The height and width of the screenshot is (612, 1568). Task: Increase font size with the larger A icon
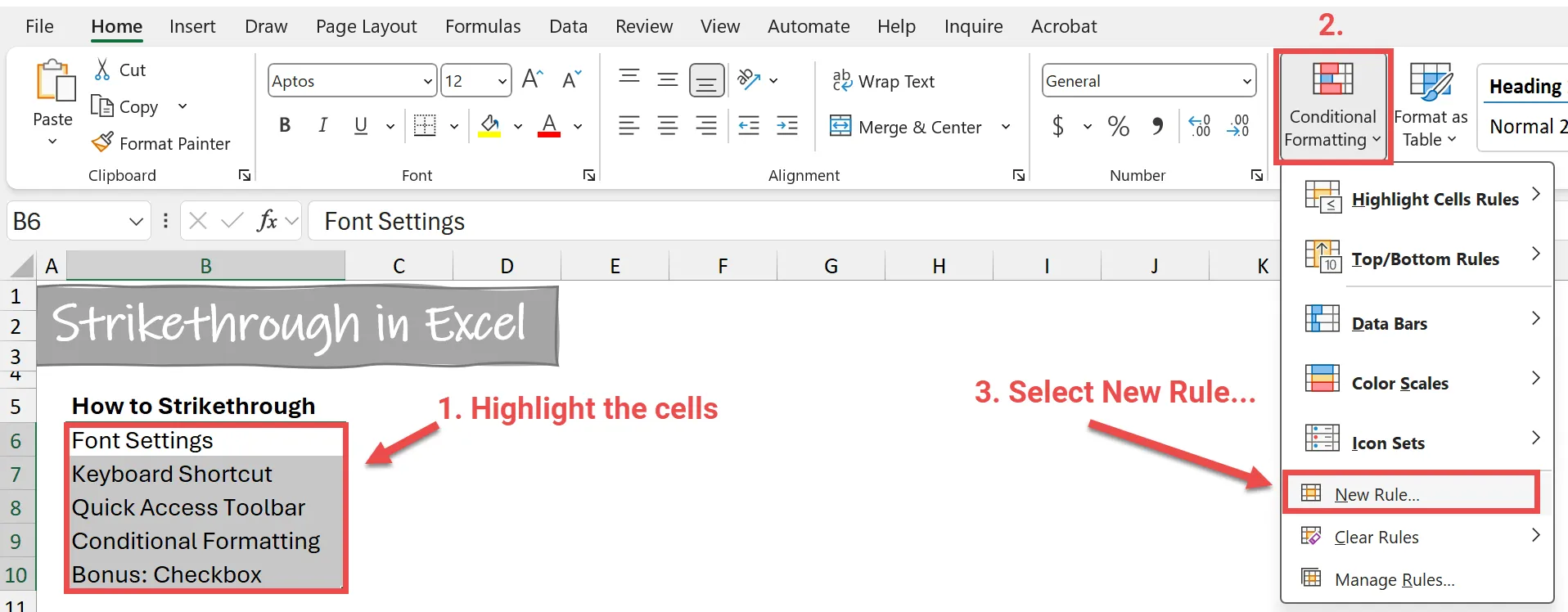(x=532, y=79)
